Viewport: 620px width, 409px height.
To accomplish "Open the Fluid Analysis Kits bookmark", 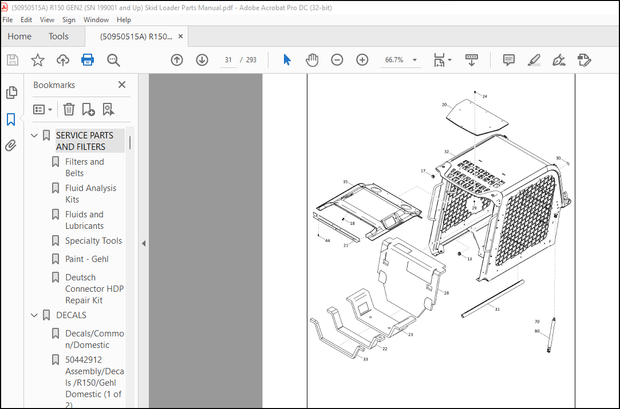I will [91, 193].
